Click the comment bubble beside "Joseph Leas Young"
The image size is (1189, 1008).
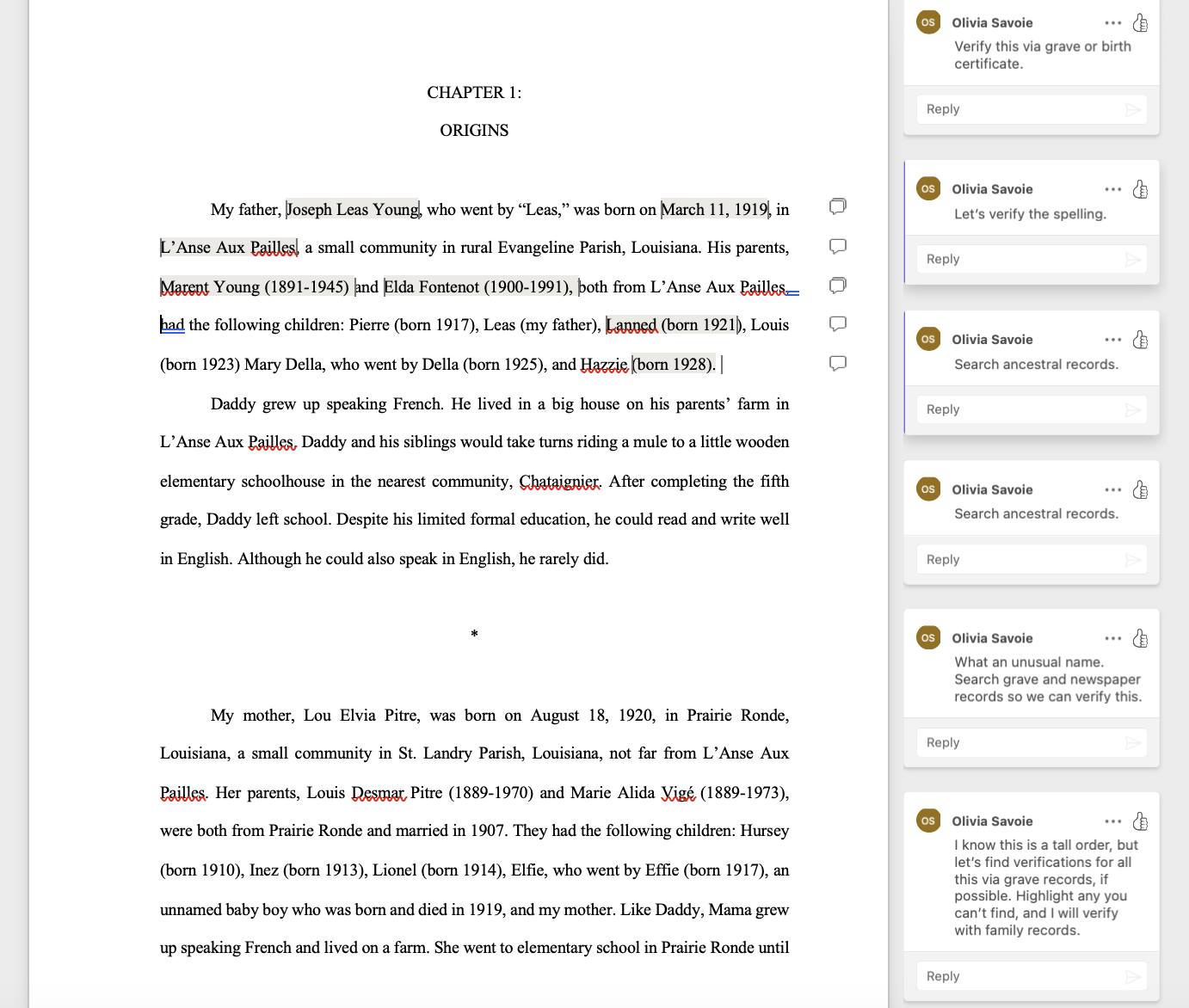click(837, 206)
